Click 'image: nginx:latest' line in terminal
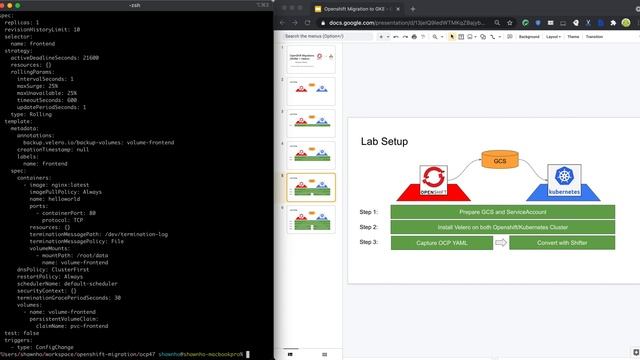640x360 pixels. pos(59,185)
